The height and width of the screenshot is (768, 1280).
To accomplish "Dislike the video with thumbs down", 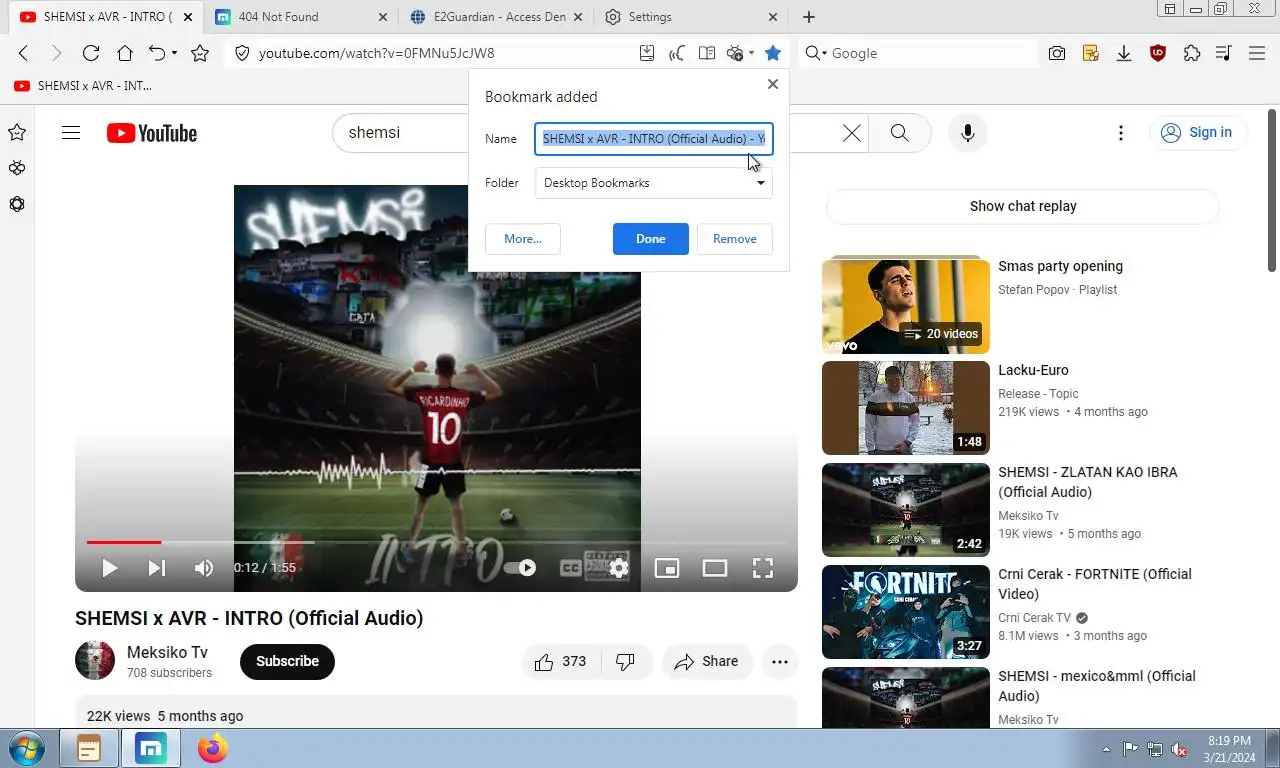I will 626,662.
